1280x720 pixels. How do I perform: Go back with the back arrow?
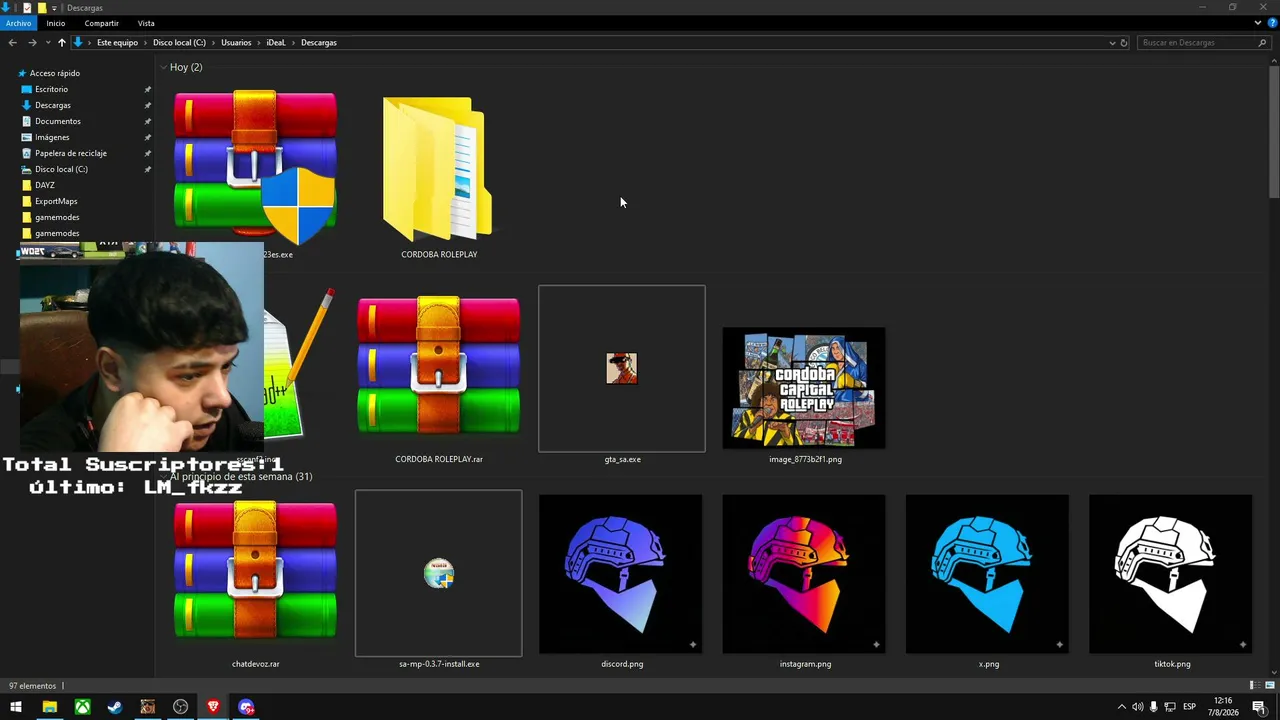point(12,42)
